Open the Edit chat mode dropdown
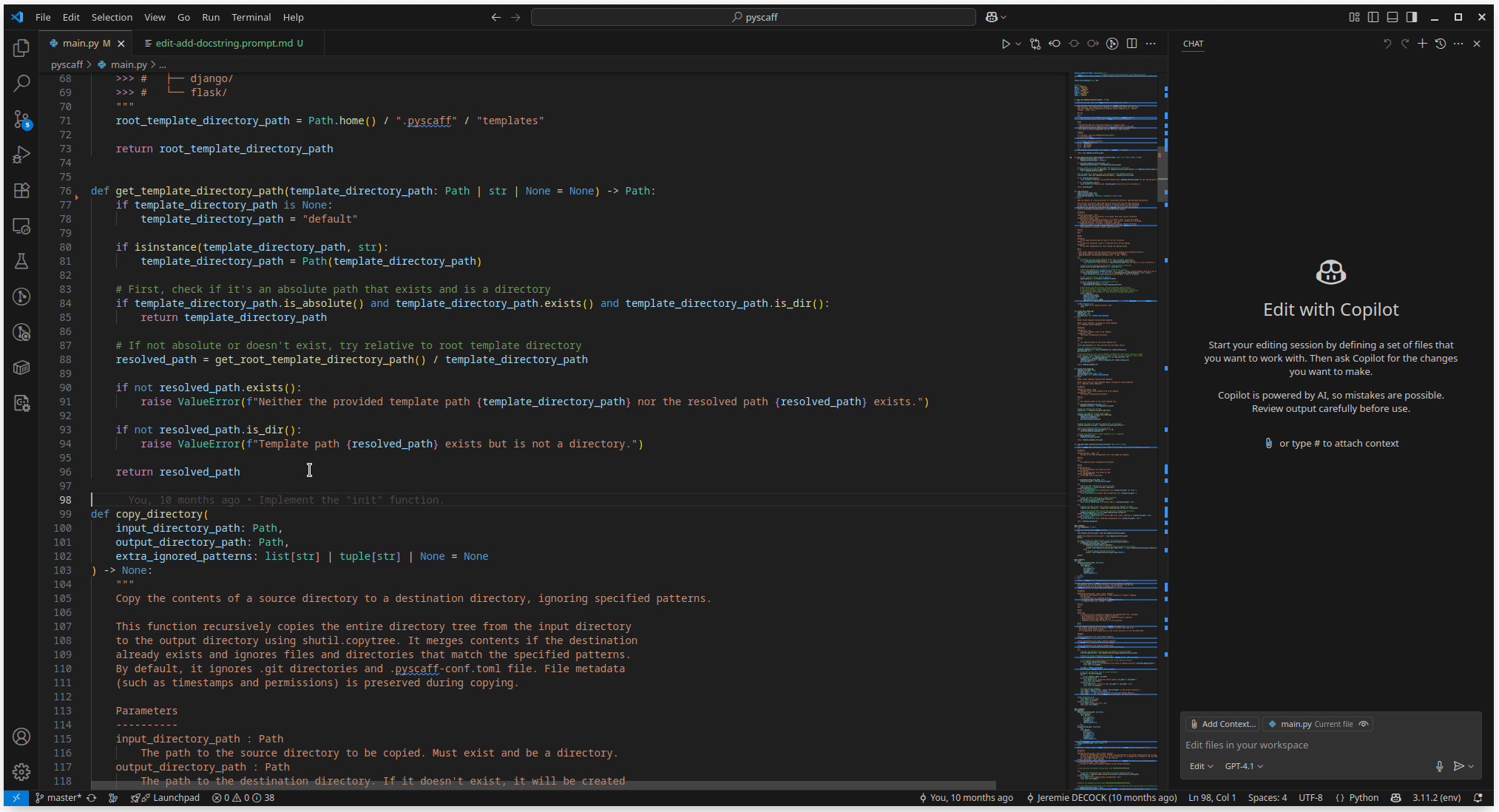The image size is (1499, 812). 1200,766
